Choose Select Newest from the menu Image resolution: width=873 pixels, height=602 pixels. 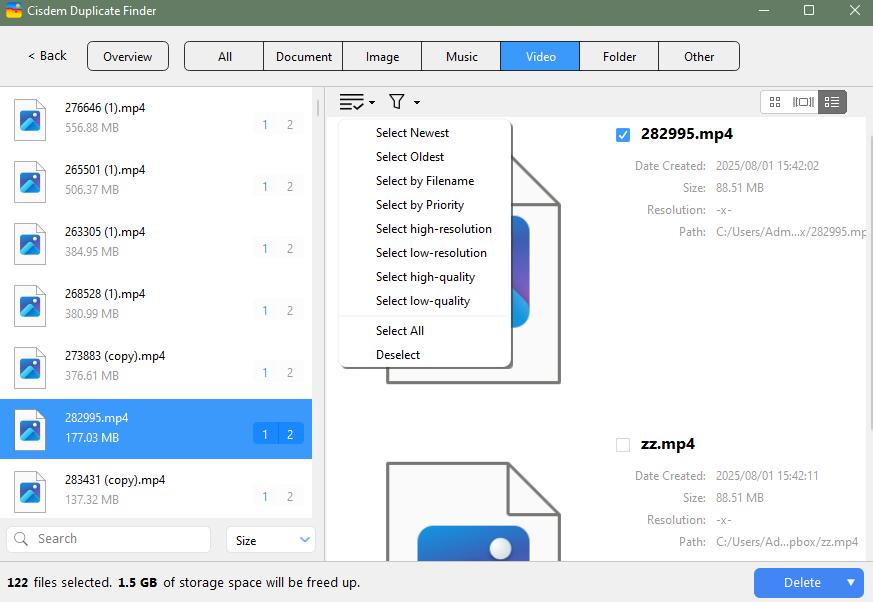point(412,133)
